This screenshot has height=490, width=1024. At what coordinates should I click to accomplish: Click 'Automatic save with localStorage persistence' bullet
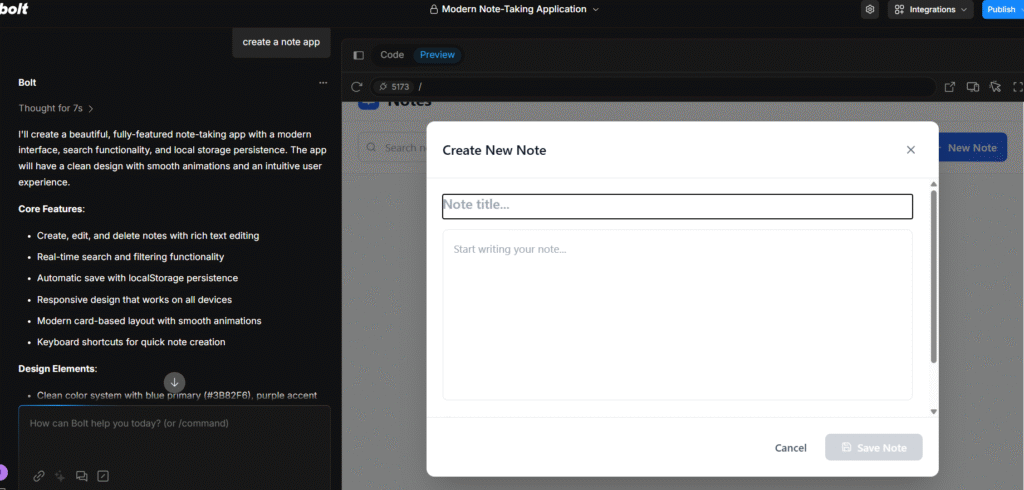pyautogui.click(x=137, y=278)
